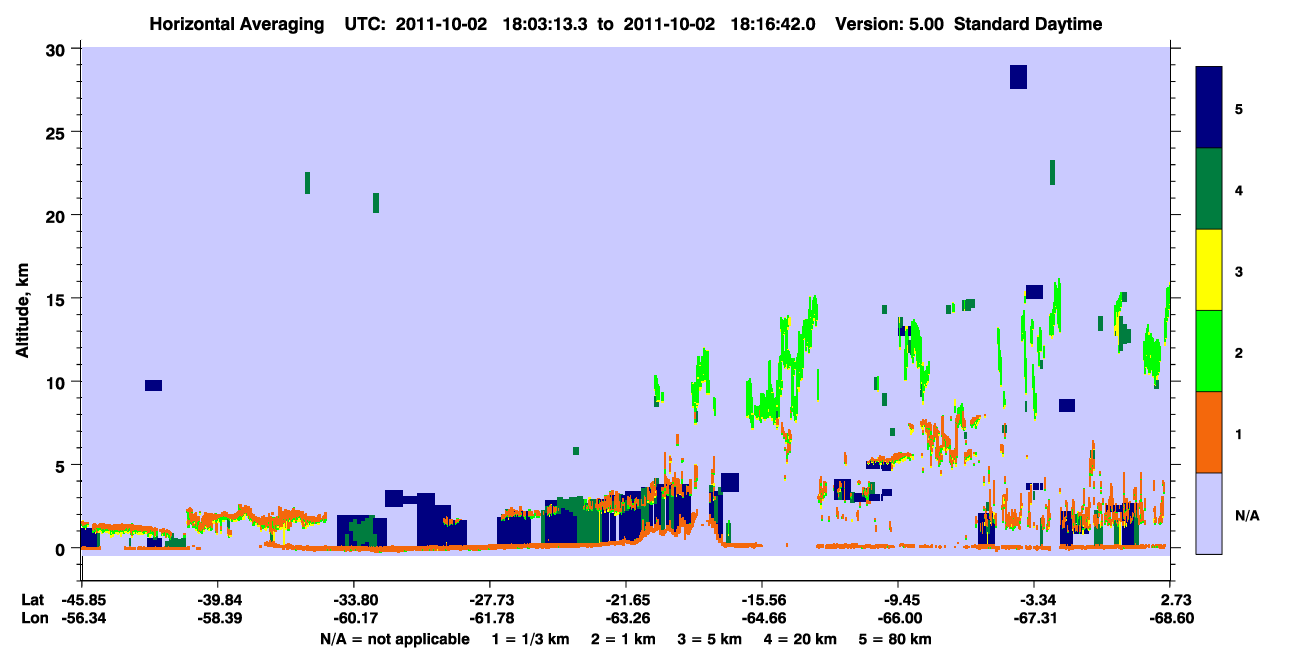Click the dark blue block near 28 km altitude

pyautogui.click(x=1018, y=77)
